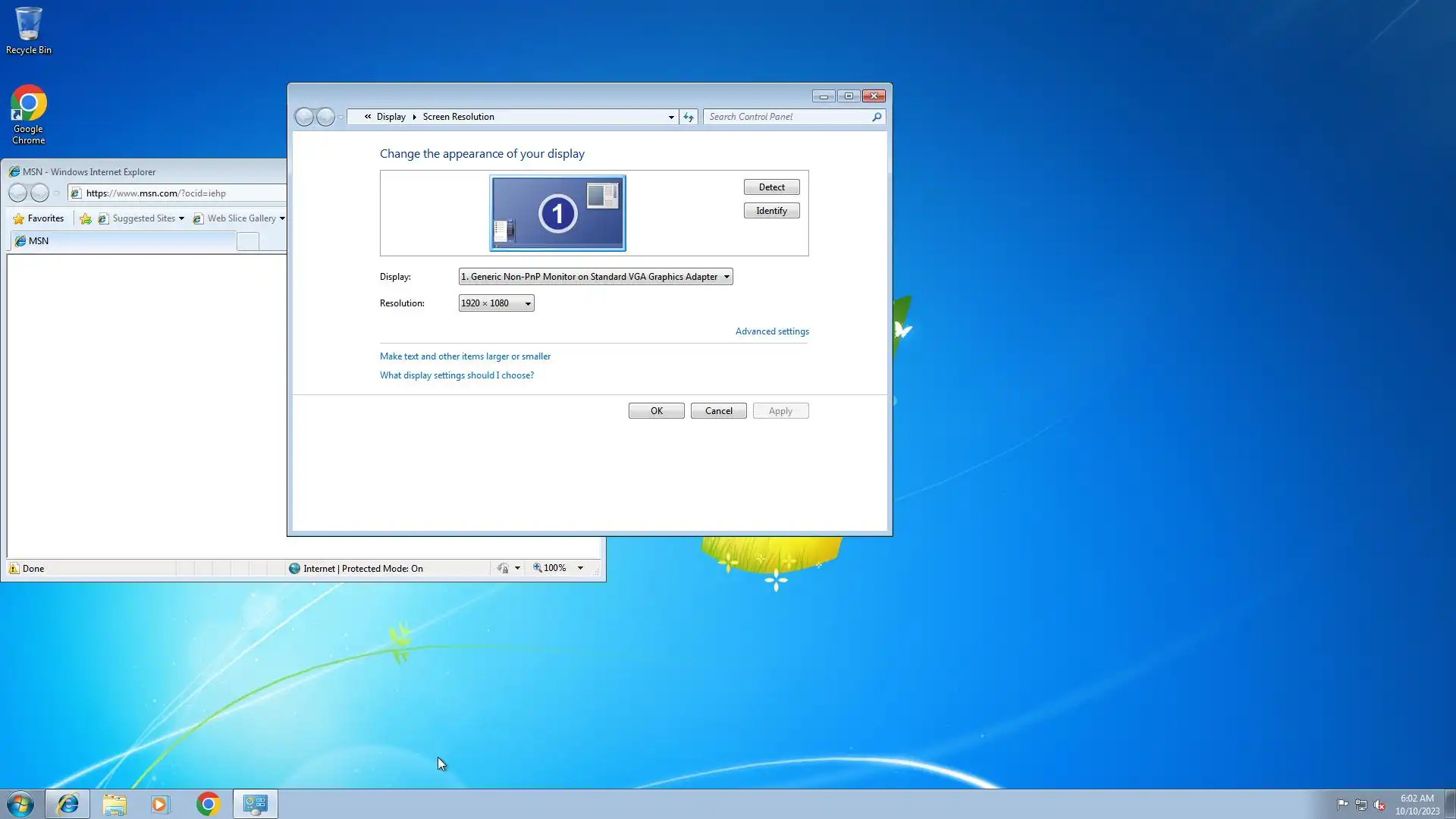This screenshot has height=819, width=1456.
Task: Open the Resolution 1920 × 1080 dropdown
Action: tap(528, 303)
